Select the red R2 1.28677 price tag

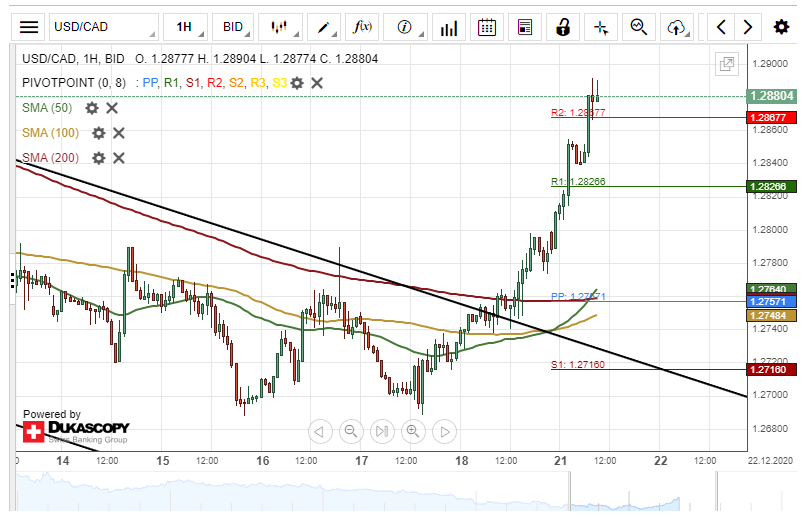[x=772, y=117]
